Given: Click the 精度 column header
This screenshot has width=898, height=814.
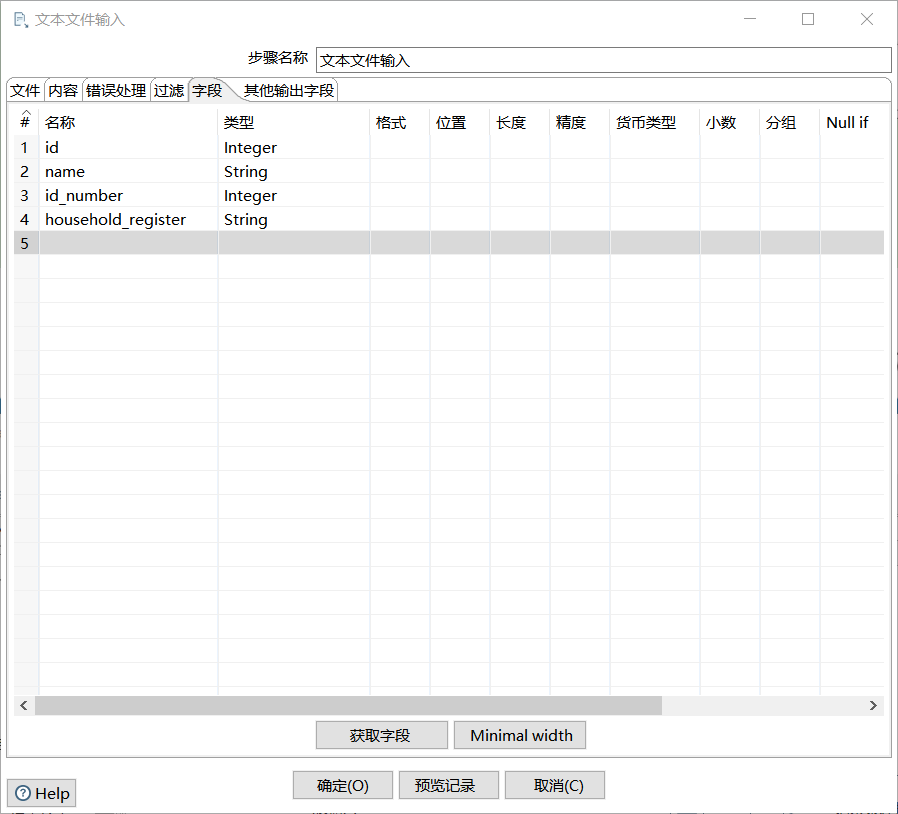Looking at the screenshot, I should (580, 122).
